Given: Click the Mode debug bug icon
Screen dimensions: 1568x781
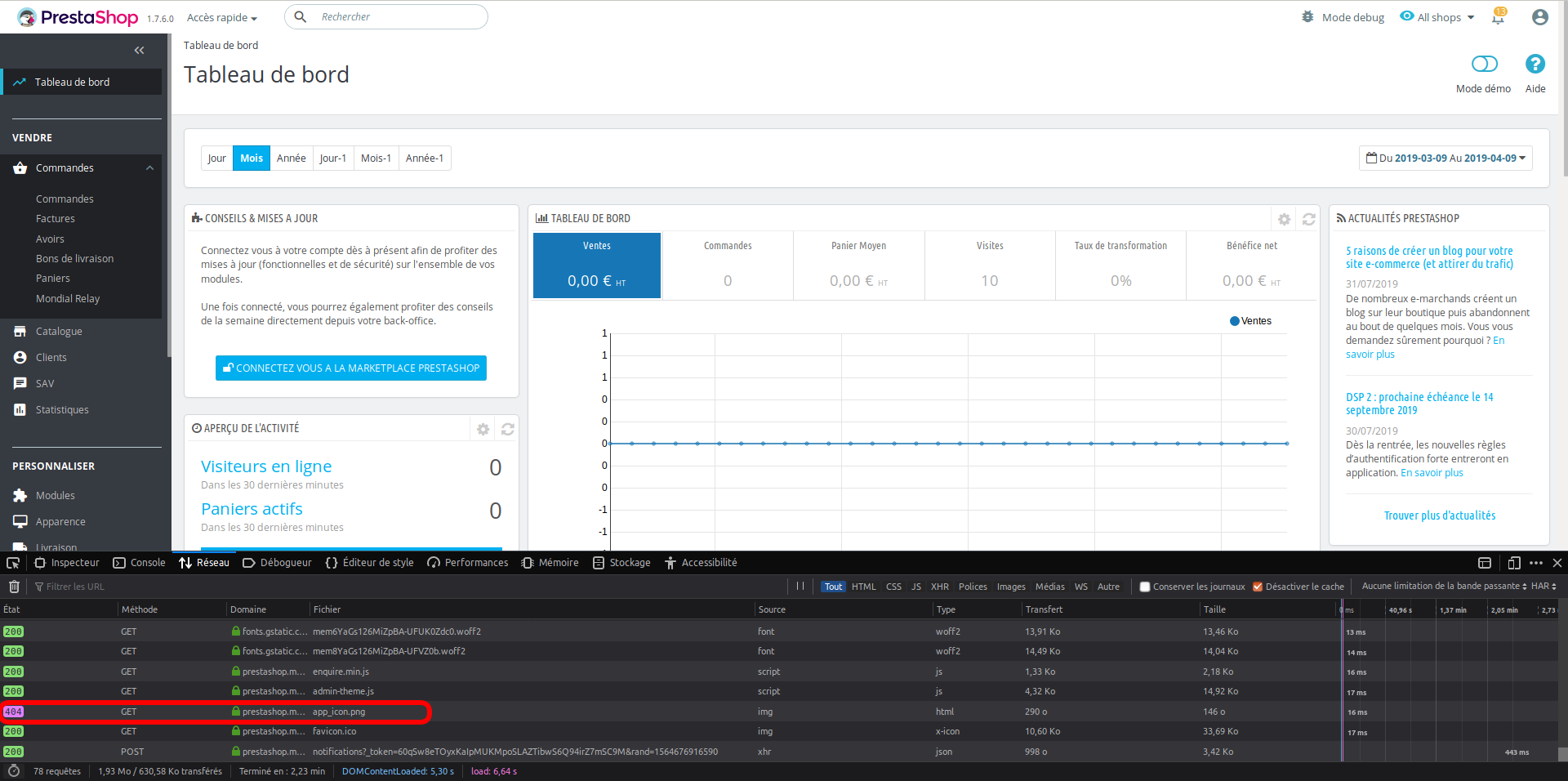Looking at the screenshot, I should 1307,16.
